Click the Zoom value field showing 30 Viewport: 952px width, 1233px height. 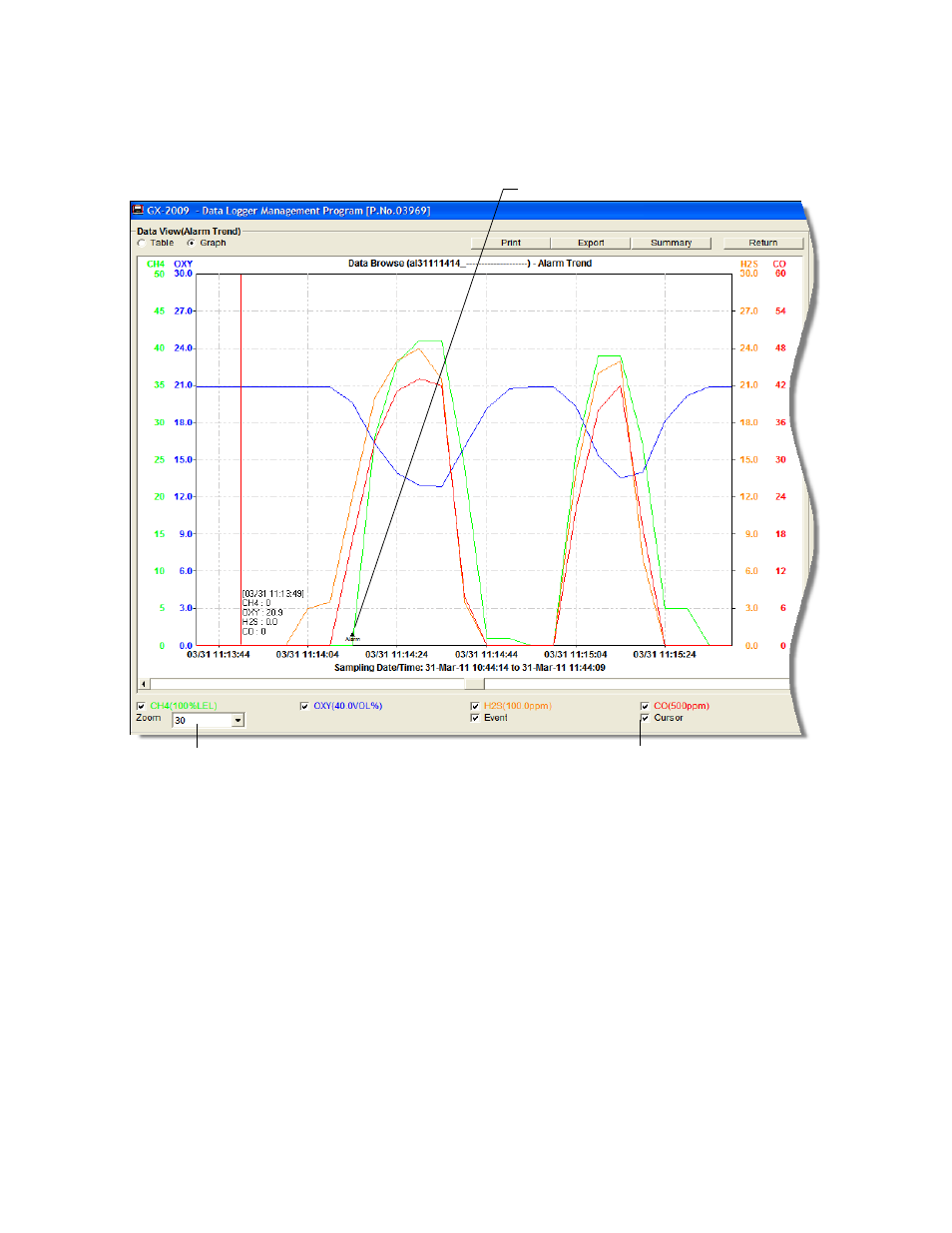[x=202, y=720]
